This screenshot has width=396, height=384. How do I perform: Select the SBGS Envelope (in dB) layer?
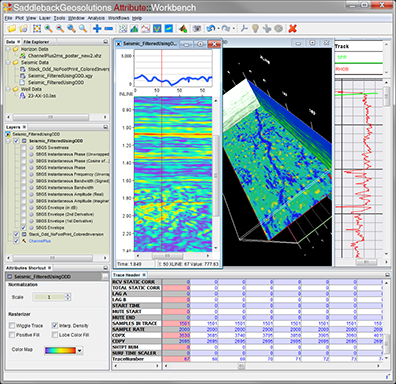coord(57,208)
